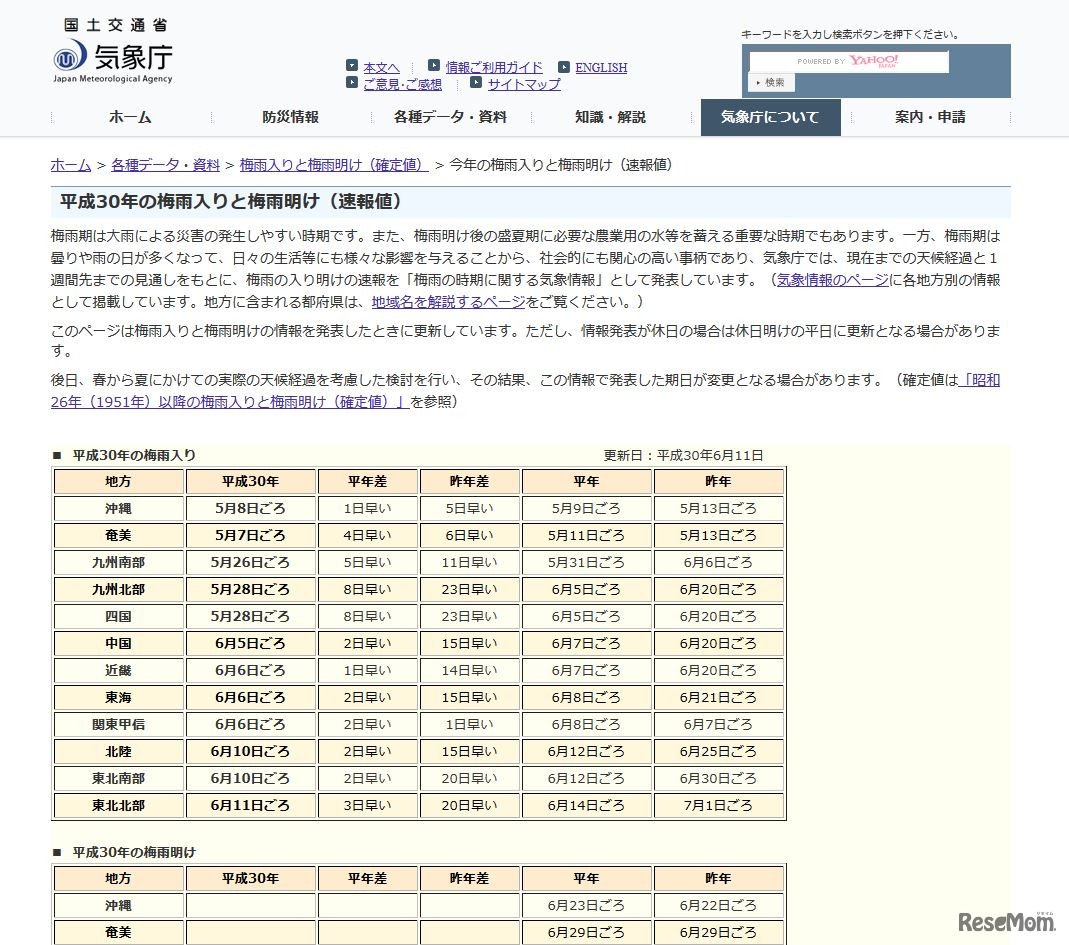Select the 気象庁について navigation tab

(x=770, y=117)
